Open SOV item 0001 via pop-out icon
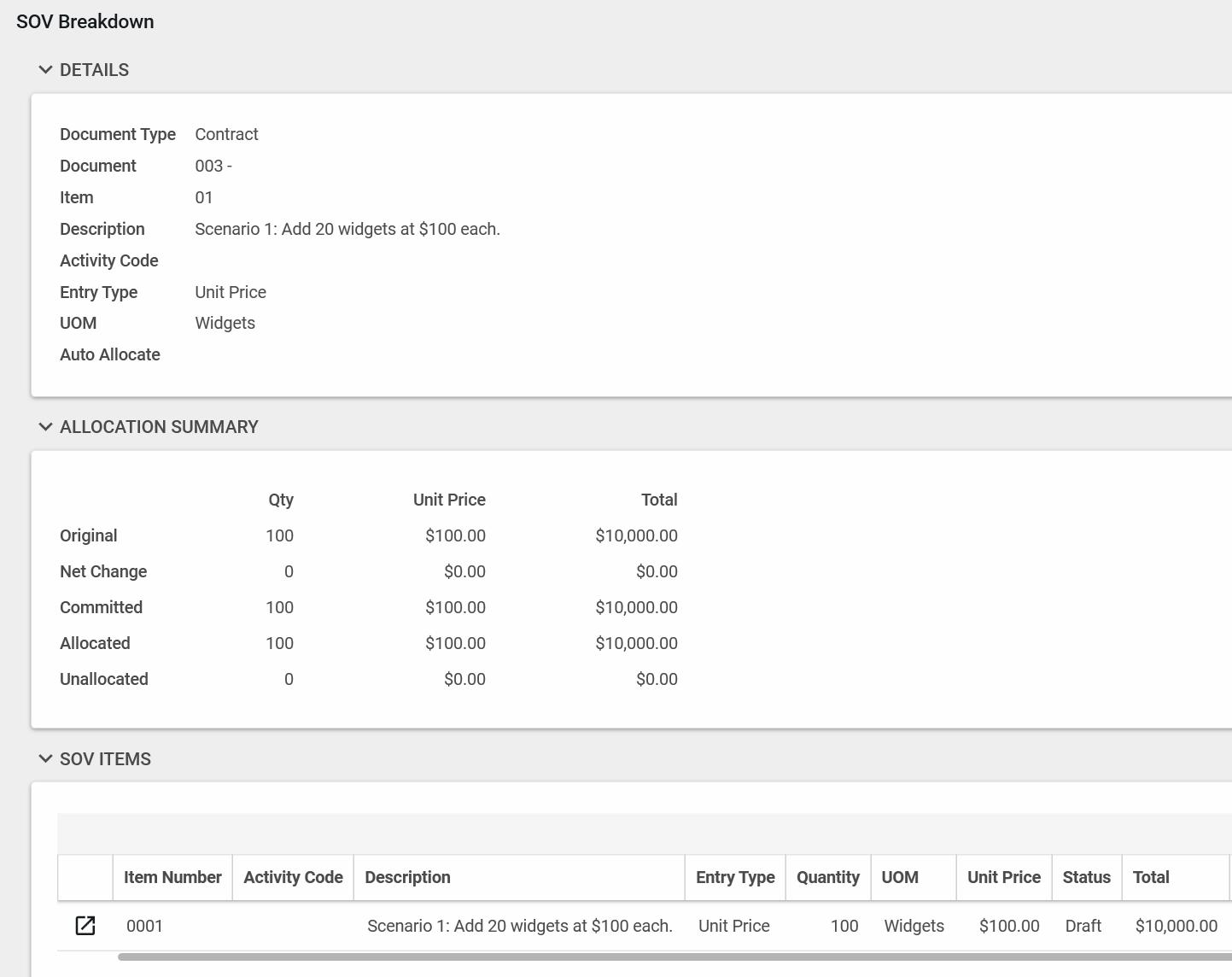 tap(85, 926)
